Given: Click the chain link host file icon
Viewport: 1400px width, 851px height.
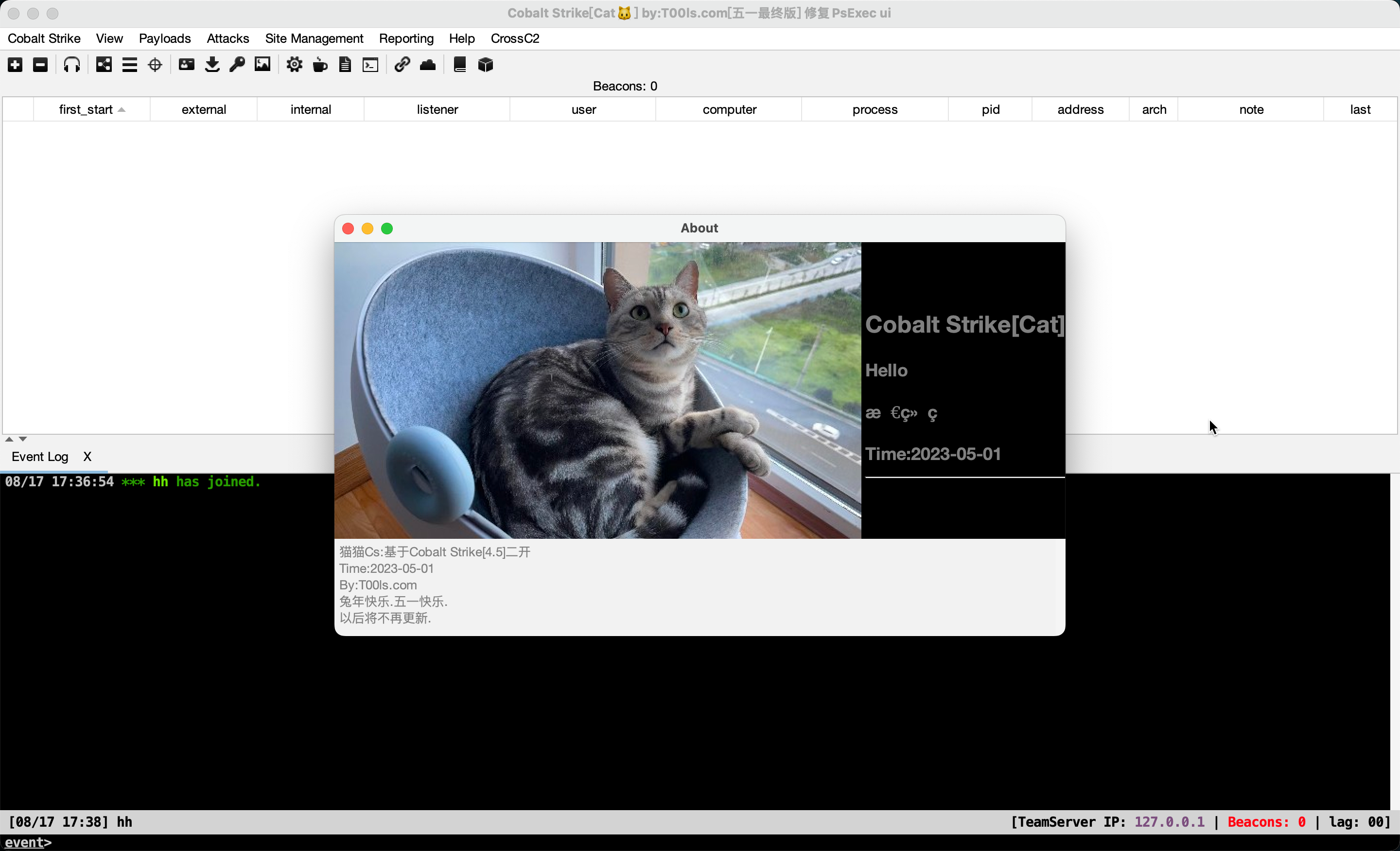Looking at the screenshot, I should [402, 65].
